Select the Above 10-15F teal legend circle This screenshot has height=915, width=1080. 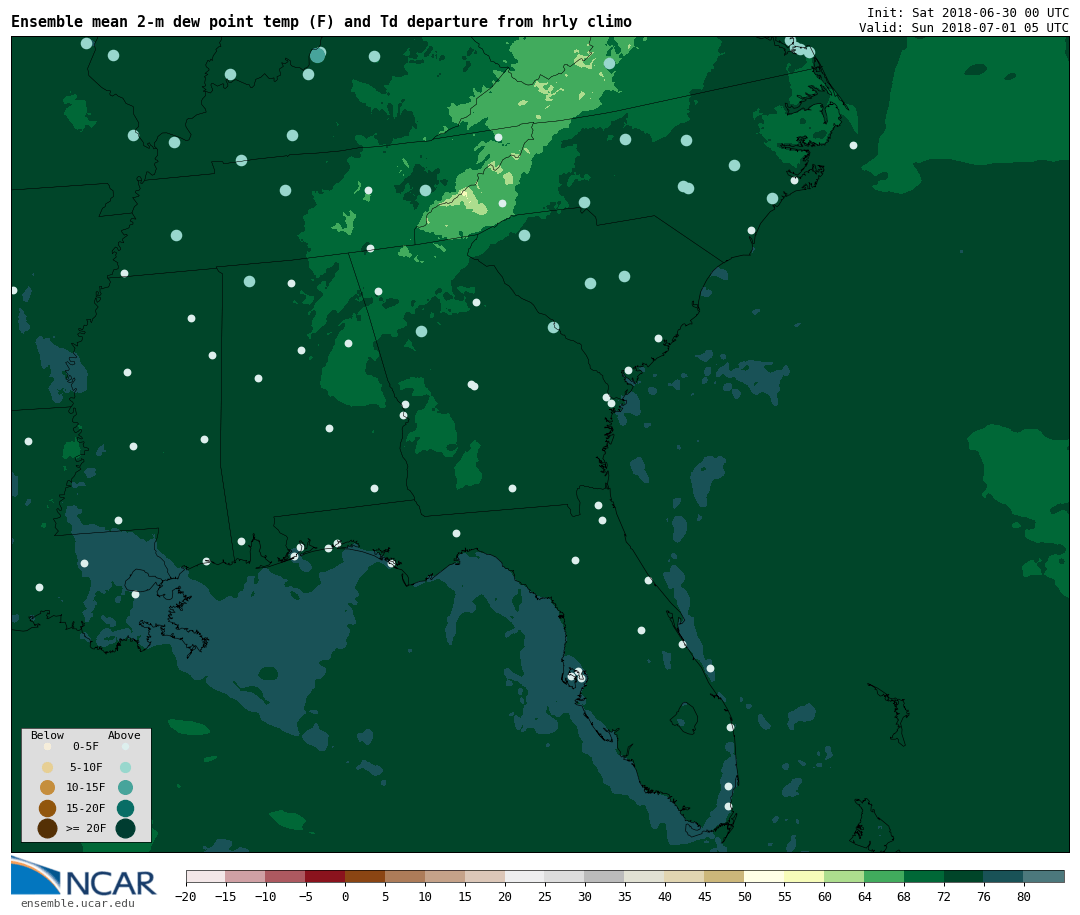(x=125, y=788)
